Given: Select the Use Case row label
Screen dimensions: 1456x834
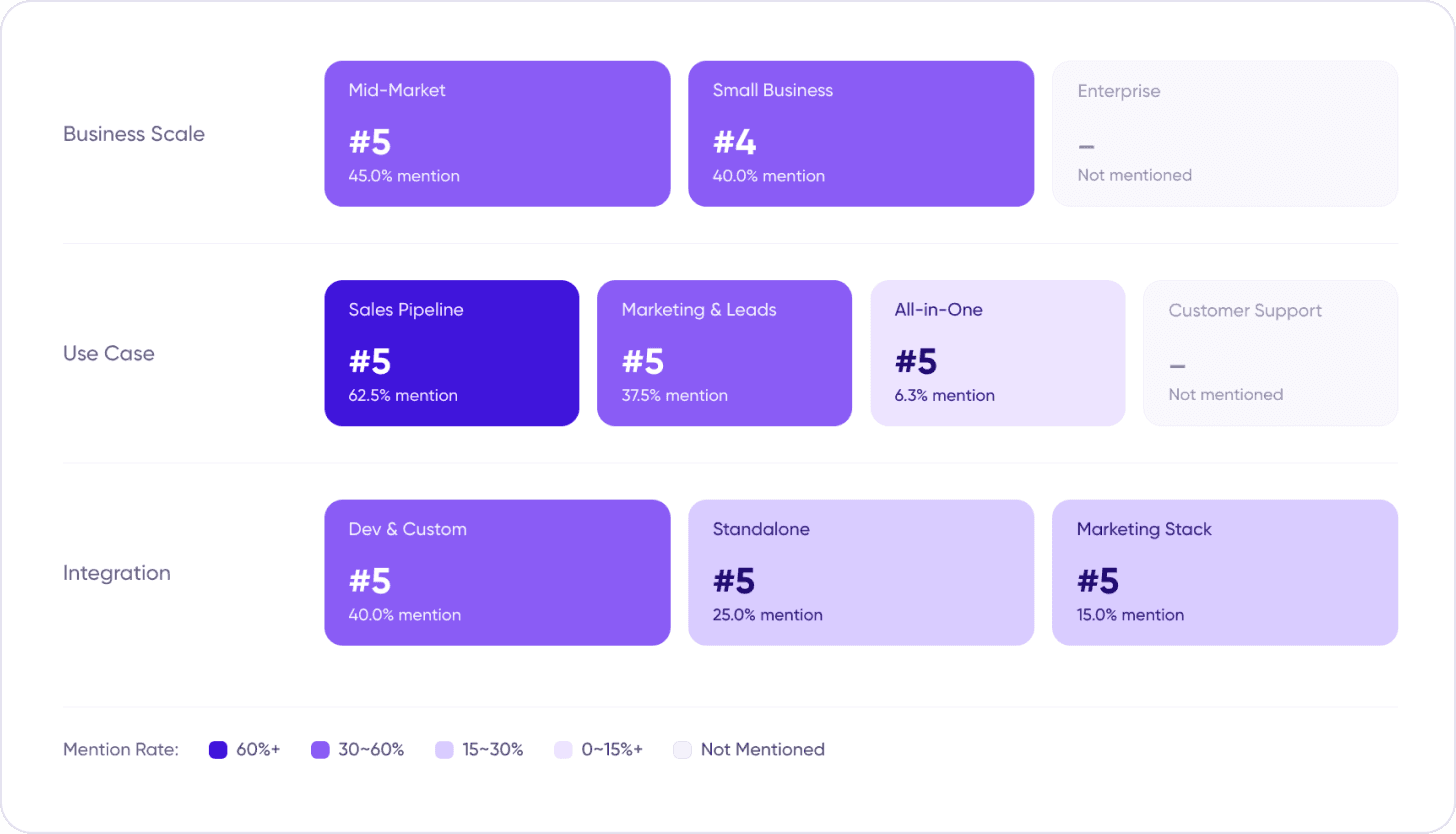Looking at the screenshot, I should coord(109,353).
